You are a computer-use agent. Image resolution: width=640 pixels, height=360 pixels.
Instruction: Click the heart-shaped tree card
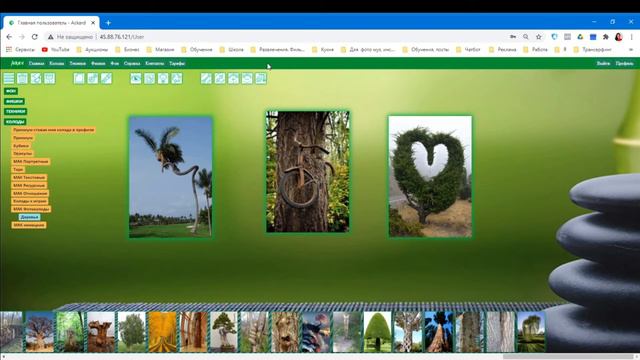(430, 176)
